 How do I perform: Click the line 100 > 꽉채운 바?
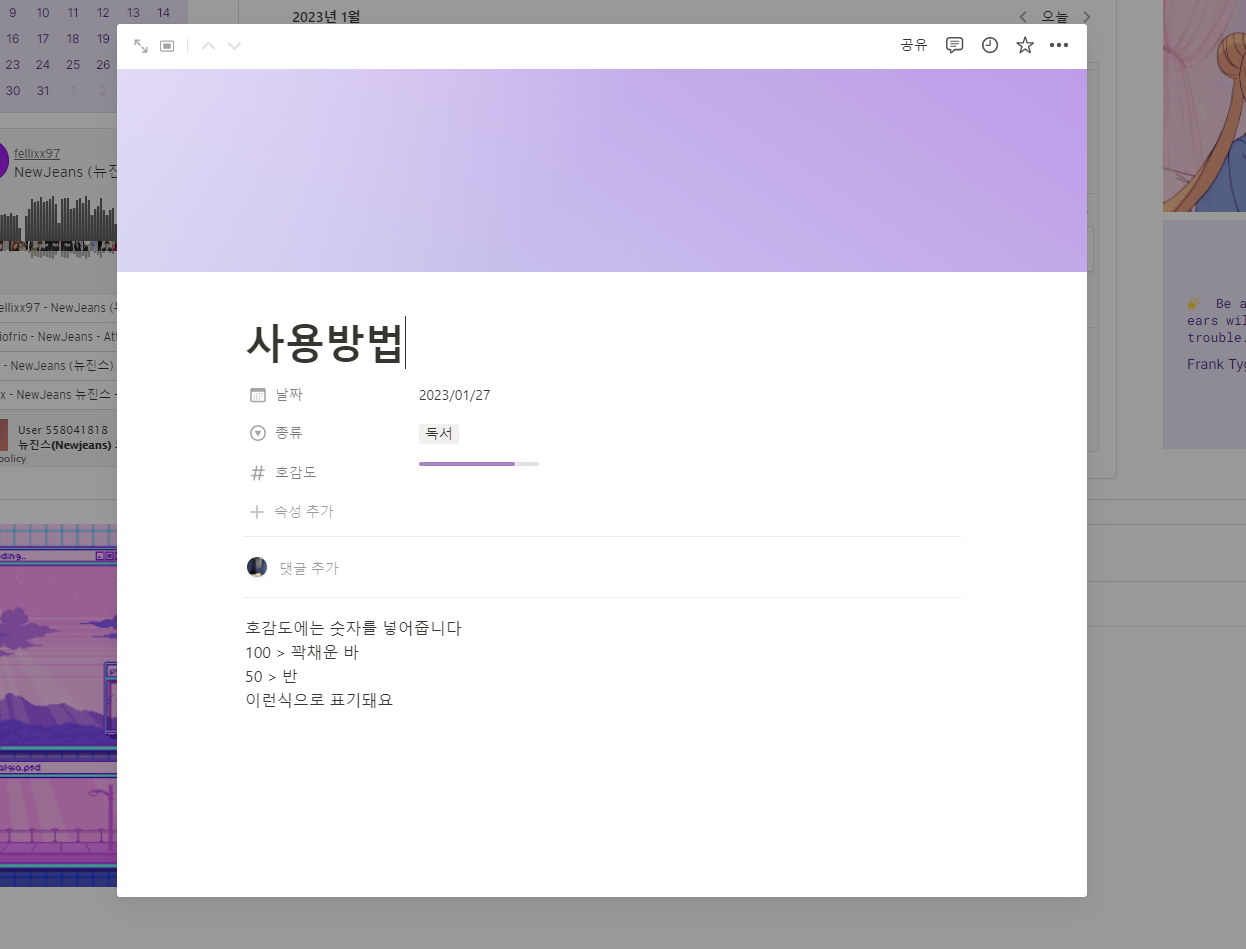(x=302, y=652)
